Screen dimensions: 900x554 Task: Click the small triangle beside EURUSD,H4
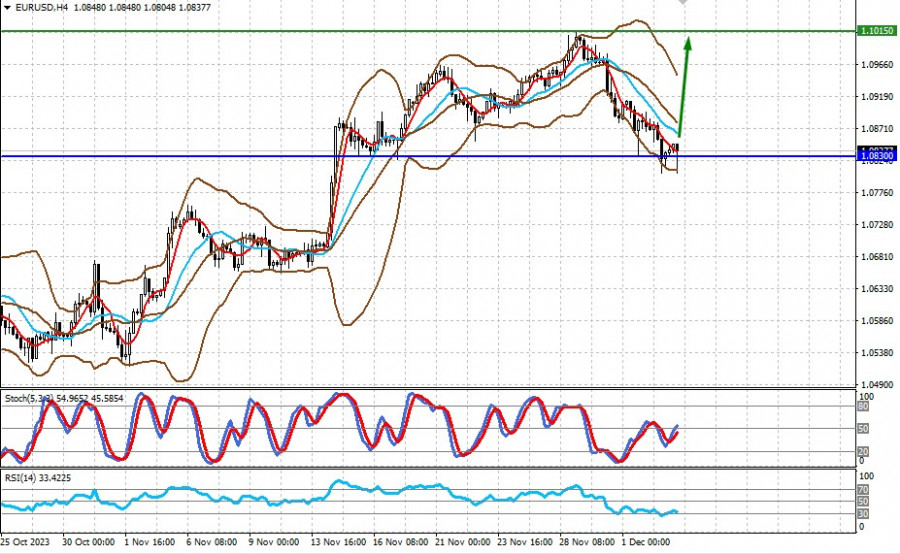(7, 7)
